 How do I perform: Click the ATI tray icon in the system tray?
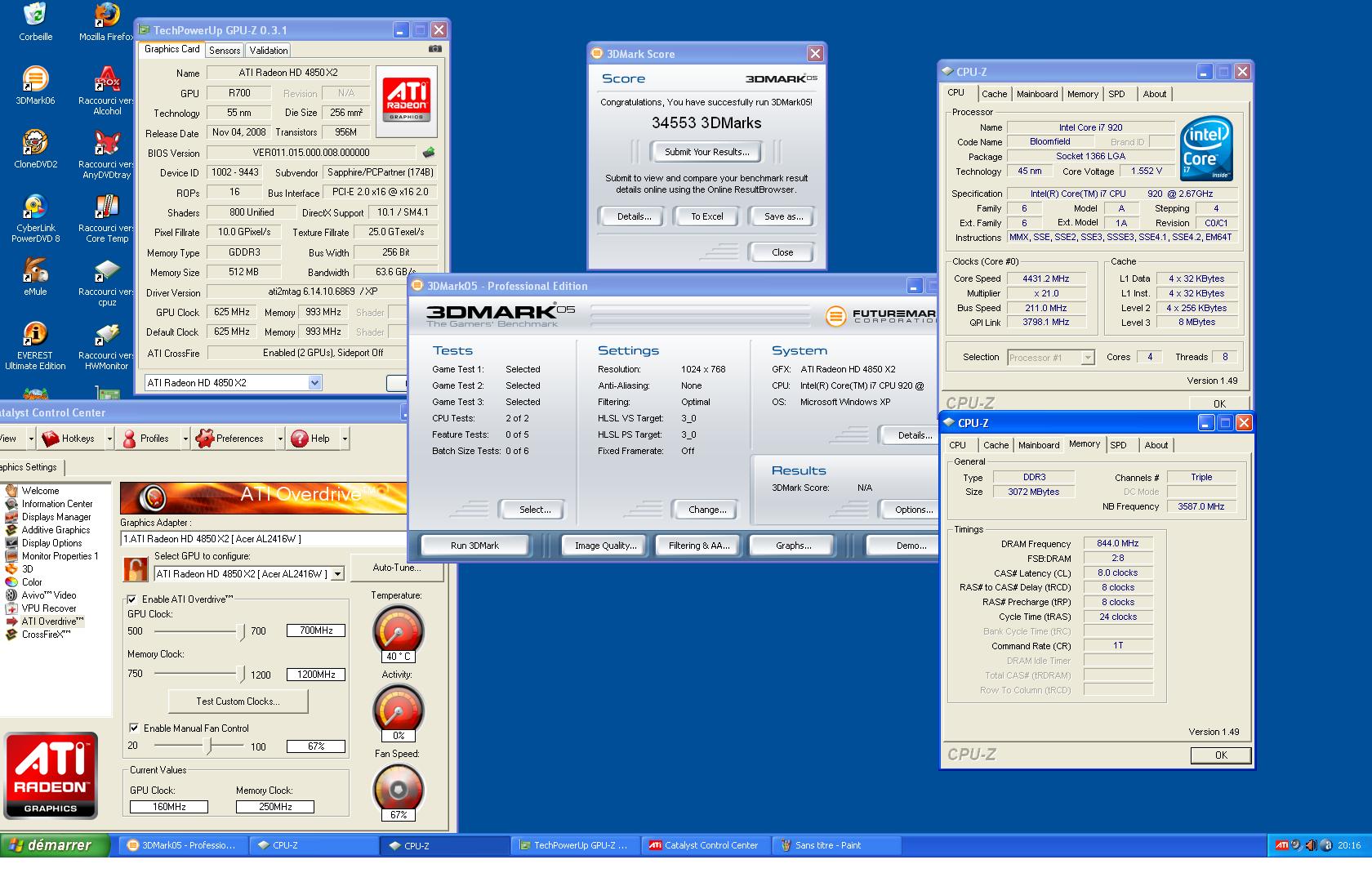[x=1282, y=845]
